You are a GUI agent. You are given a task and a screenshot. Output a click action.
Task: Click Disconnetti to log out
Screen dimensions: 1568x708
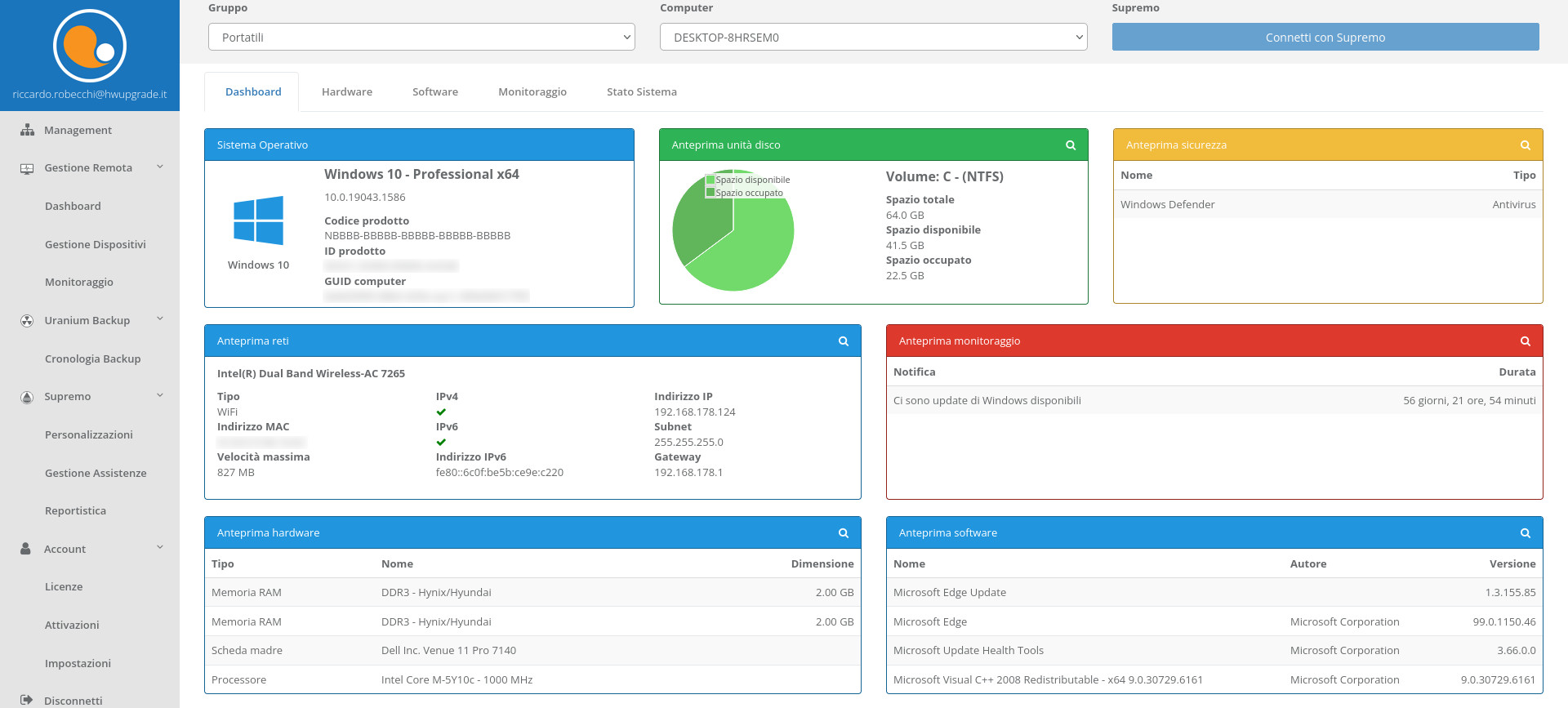(73, 701)
